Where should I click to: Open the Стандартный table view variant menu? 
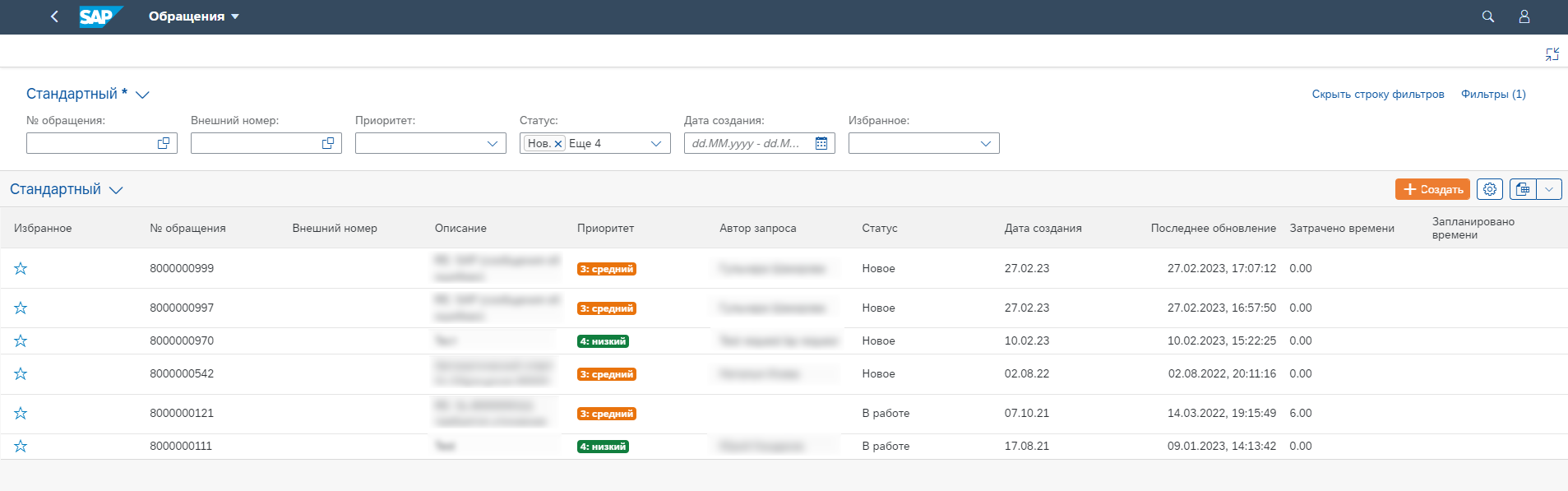point(66,189)
